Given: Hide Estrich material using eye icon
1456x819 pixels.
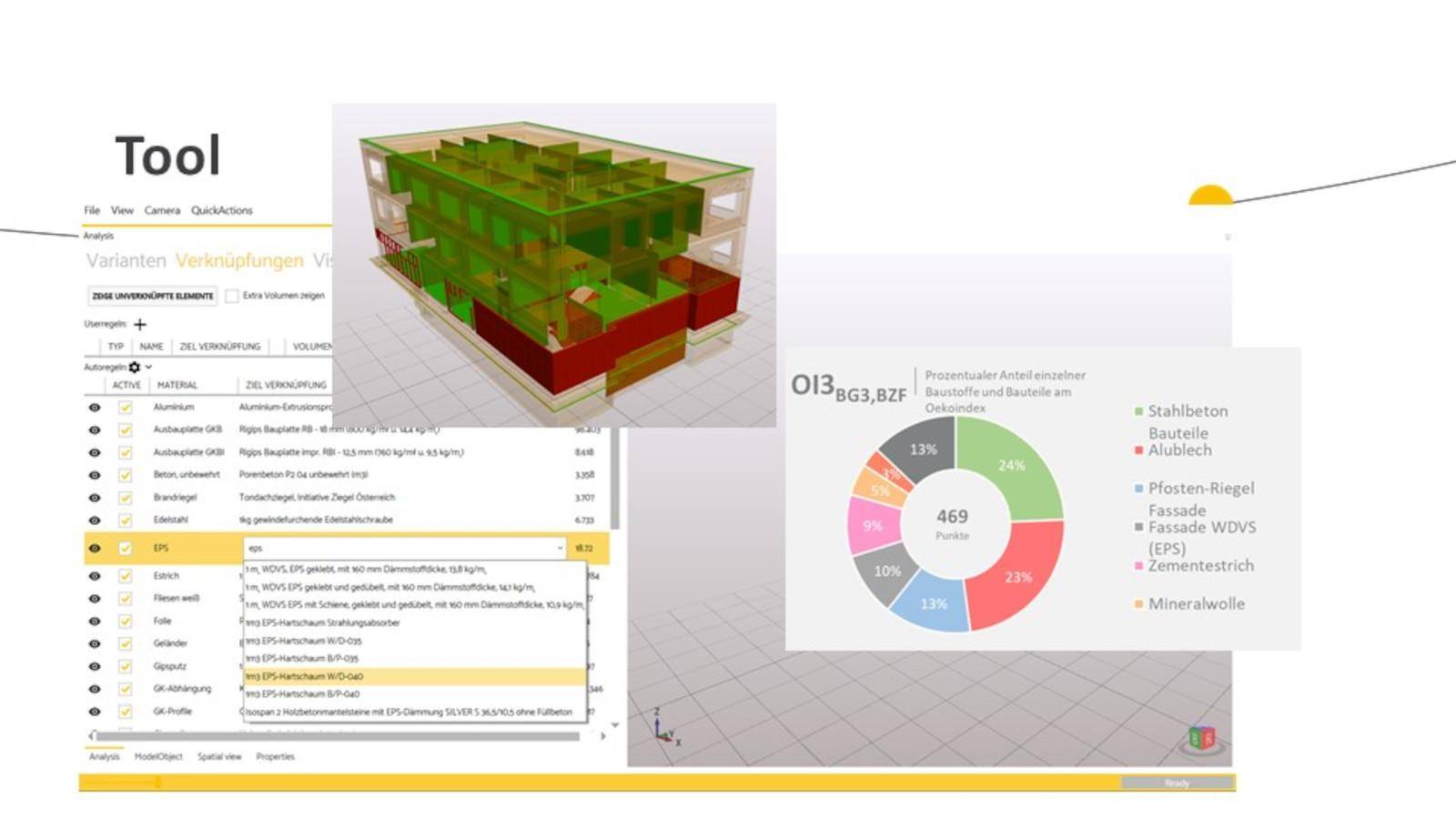Looking at the screenshot, I should tap(95, 576).
